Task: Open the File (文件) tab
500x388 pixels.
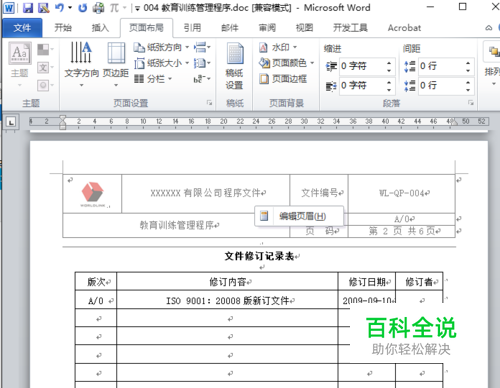Action: point(22,28)
